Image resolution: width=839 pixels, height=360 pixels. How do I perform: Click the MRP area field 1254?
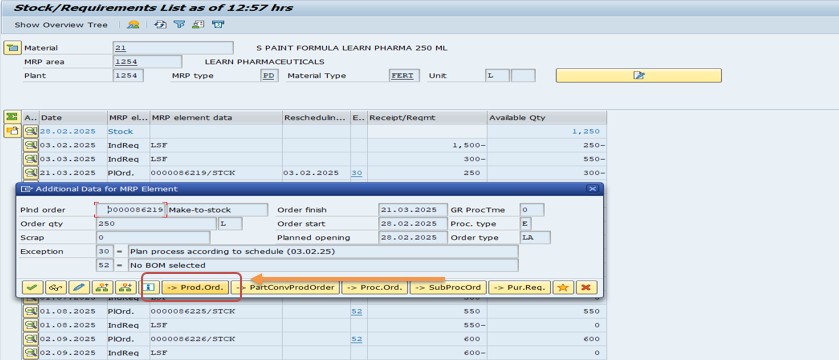[x=147, y=62]
